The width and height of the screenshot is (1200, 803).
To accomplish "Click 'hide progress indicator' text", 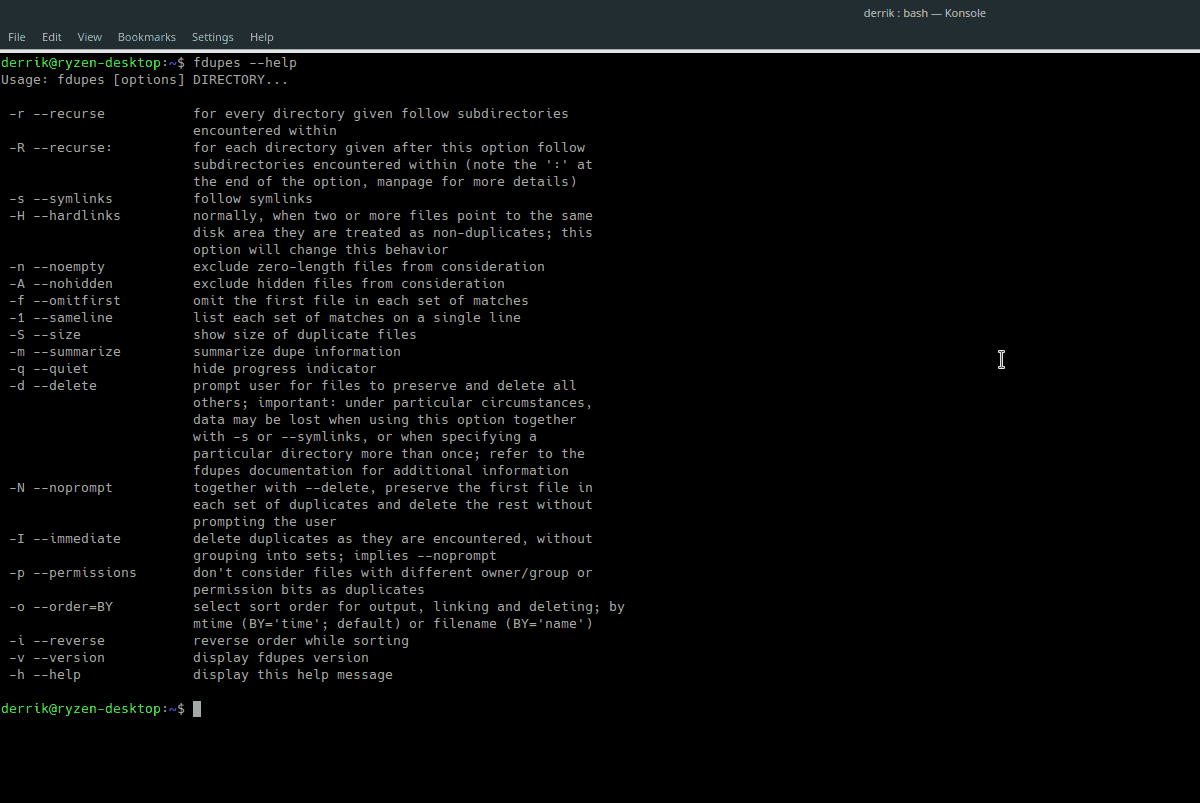I will 285,369.
